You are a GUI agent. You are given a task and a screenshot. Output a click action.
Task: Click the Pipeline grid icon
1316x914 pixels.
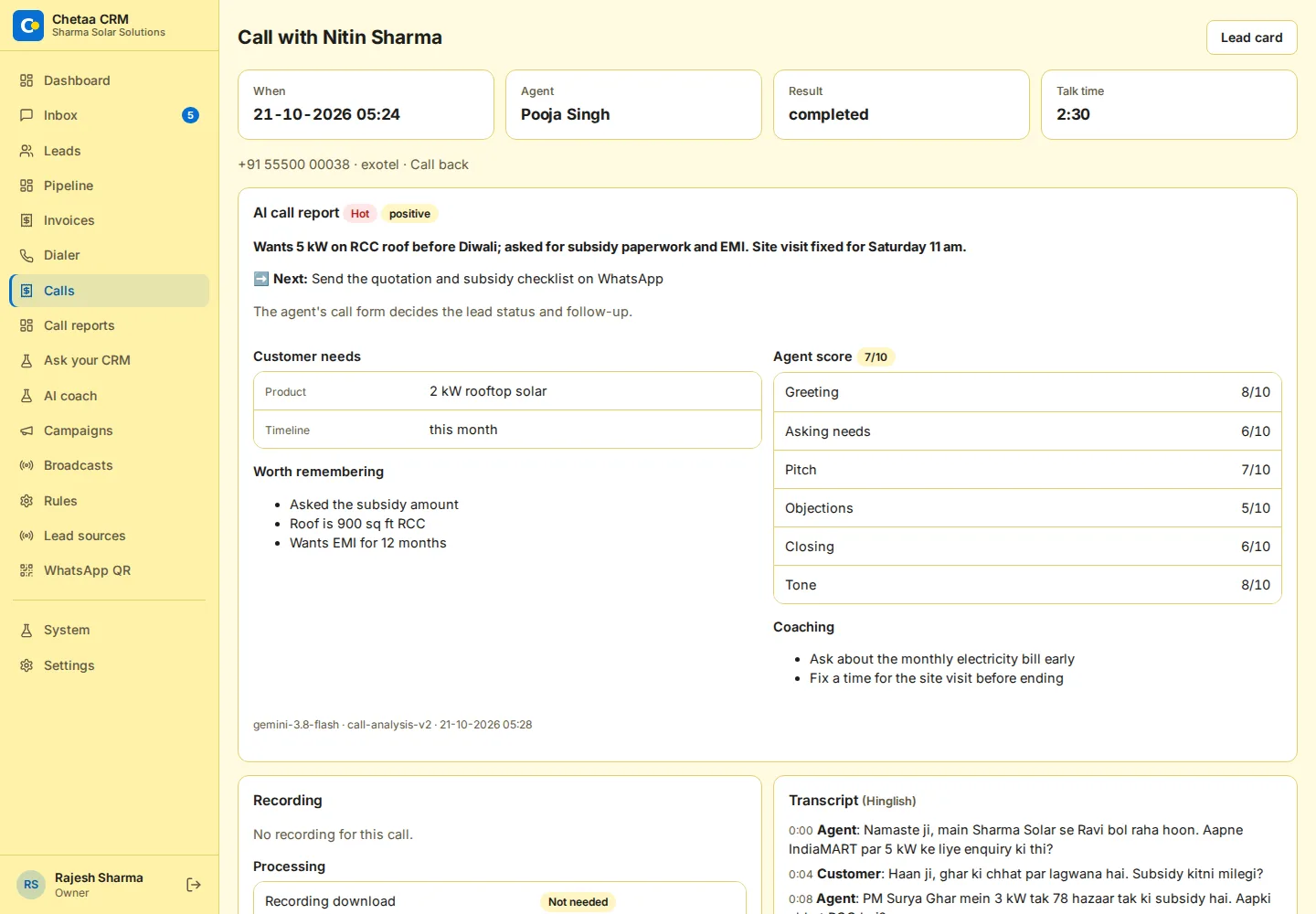(x=27, y=186)
